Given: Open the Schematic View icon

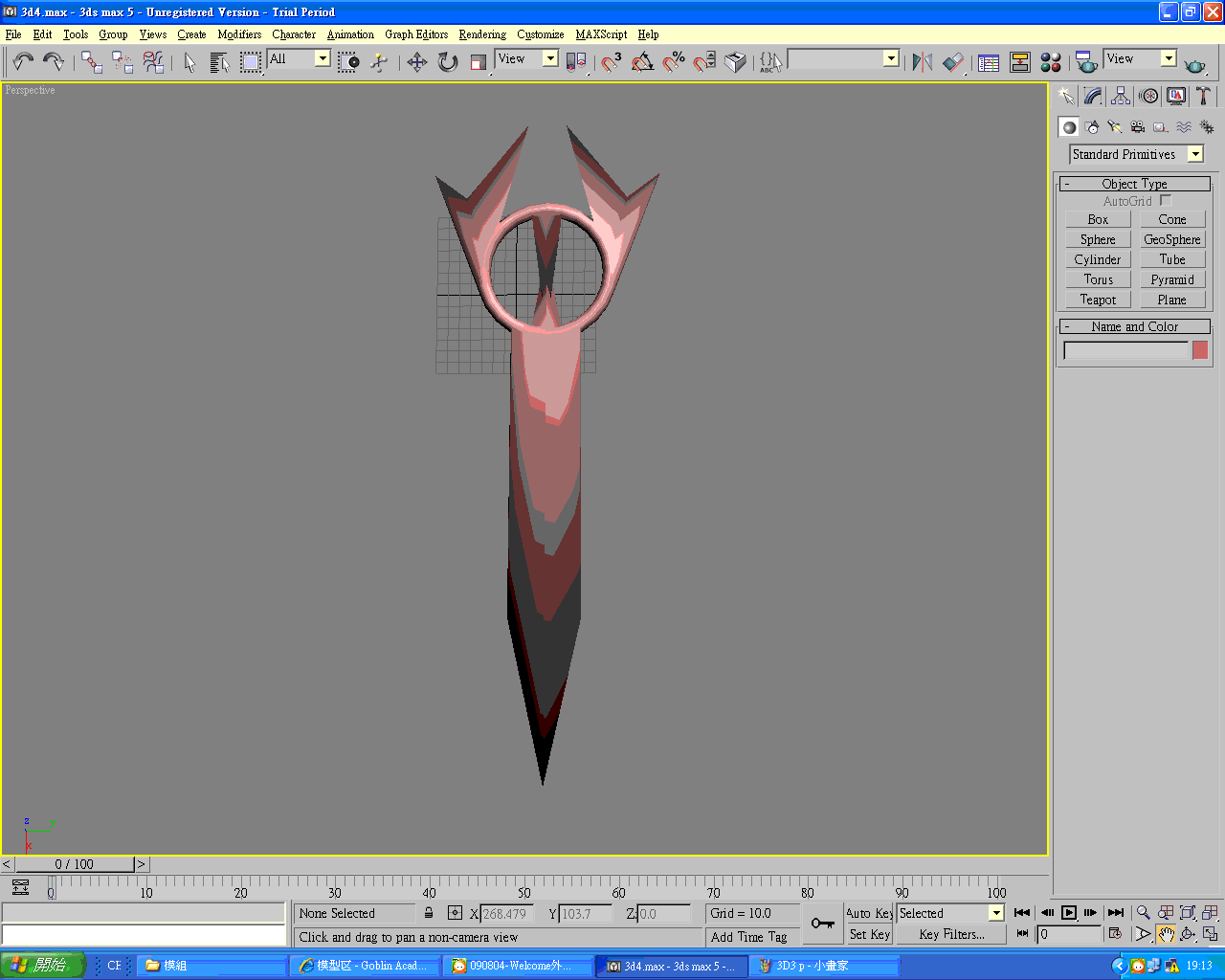Looking at the screenshot, I should (x=1020, y=62).
